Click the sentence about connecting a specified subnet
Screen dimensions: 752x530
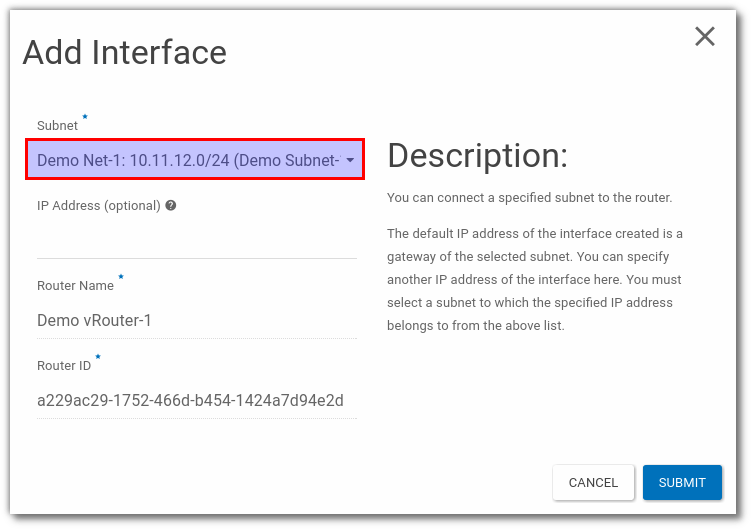[529, 198]
